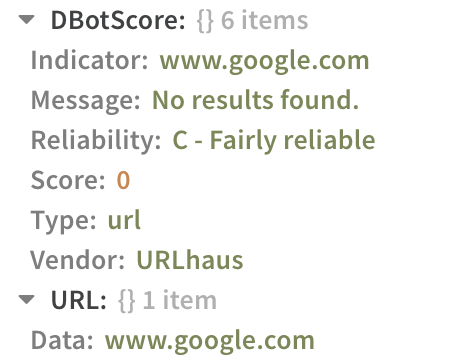Click the '6 items' count beside DBotScore
The image size is (462, 362).
click(x=265, y=20)
